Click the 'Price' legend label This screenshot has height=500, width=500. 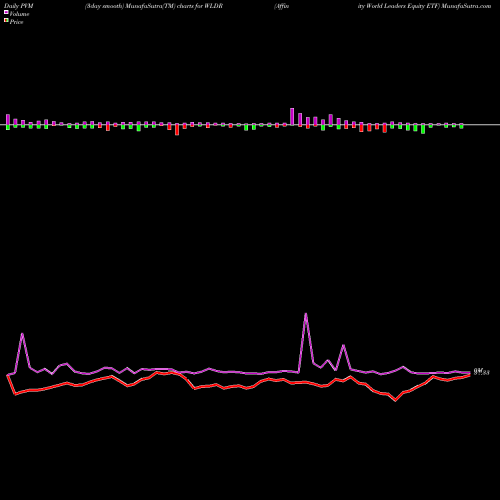coord(16,22)
